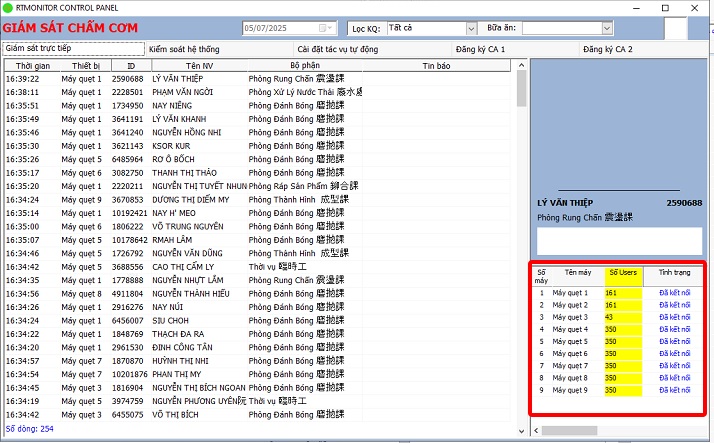
Task: Select row RMAH LÂM
Action: tap(258, 240)
